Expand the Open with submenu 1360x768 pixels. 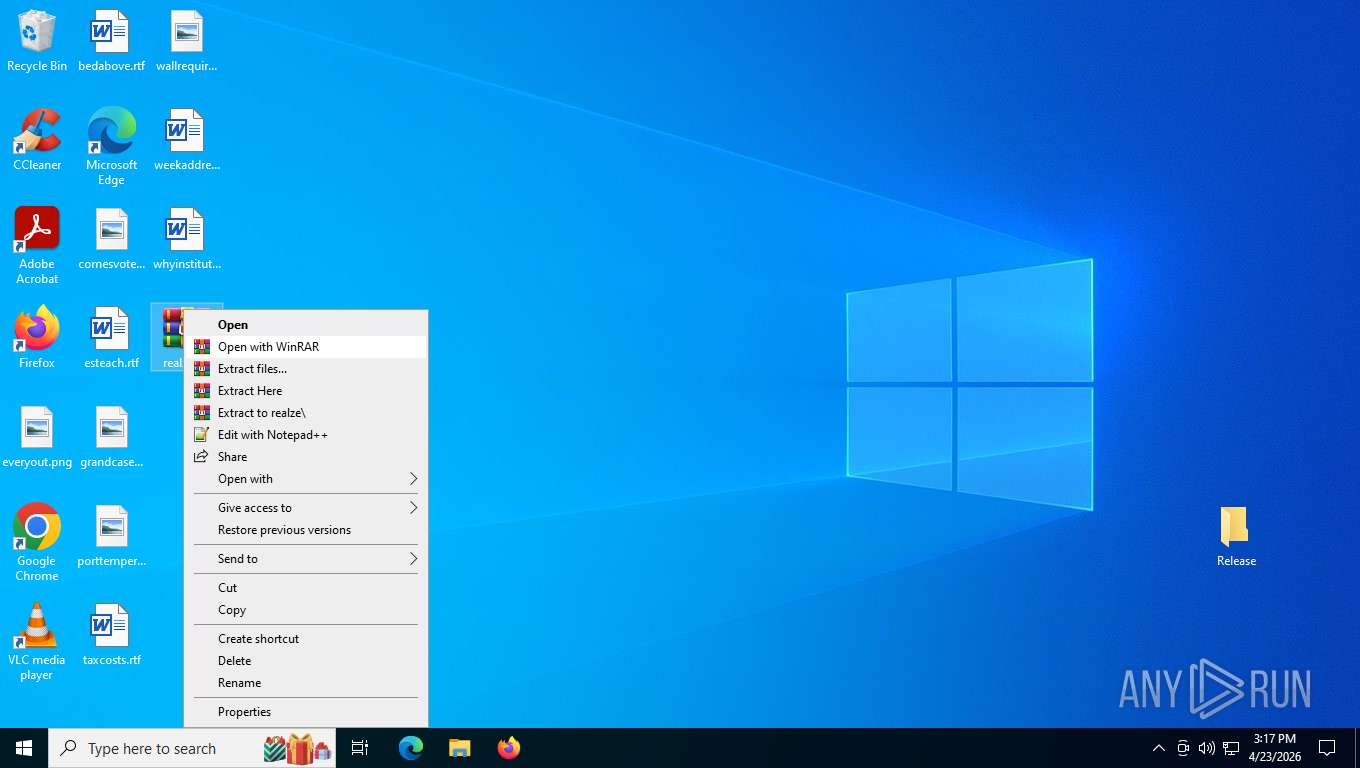[x=306, y=479]
